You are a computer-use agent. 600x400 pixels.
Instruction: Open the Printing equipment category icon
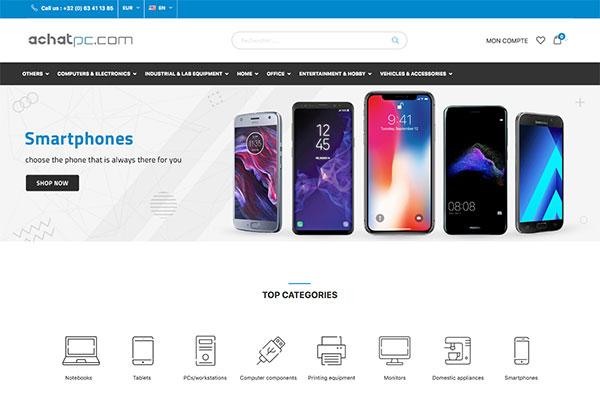pyautogui.click(x=331, y=350)
